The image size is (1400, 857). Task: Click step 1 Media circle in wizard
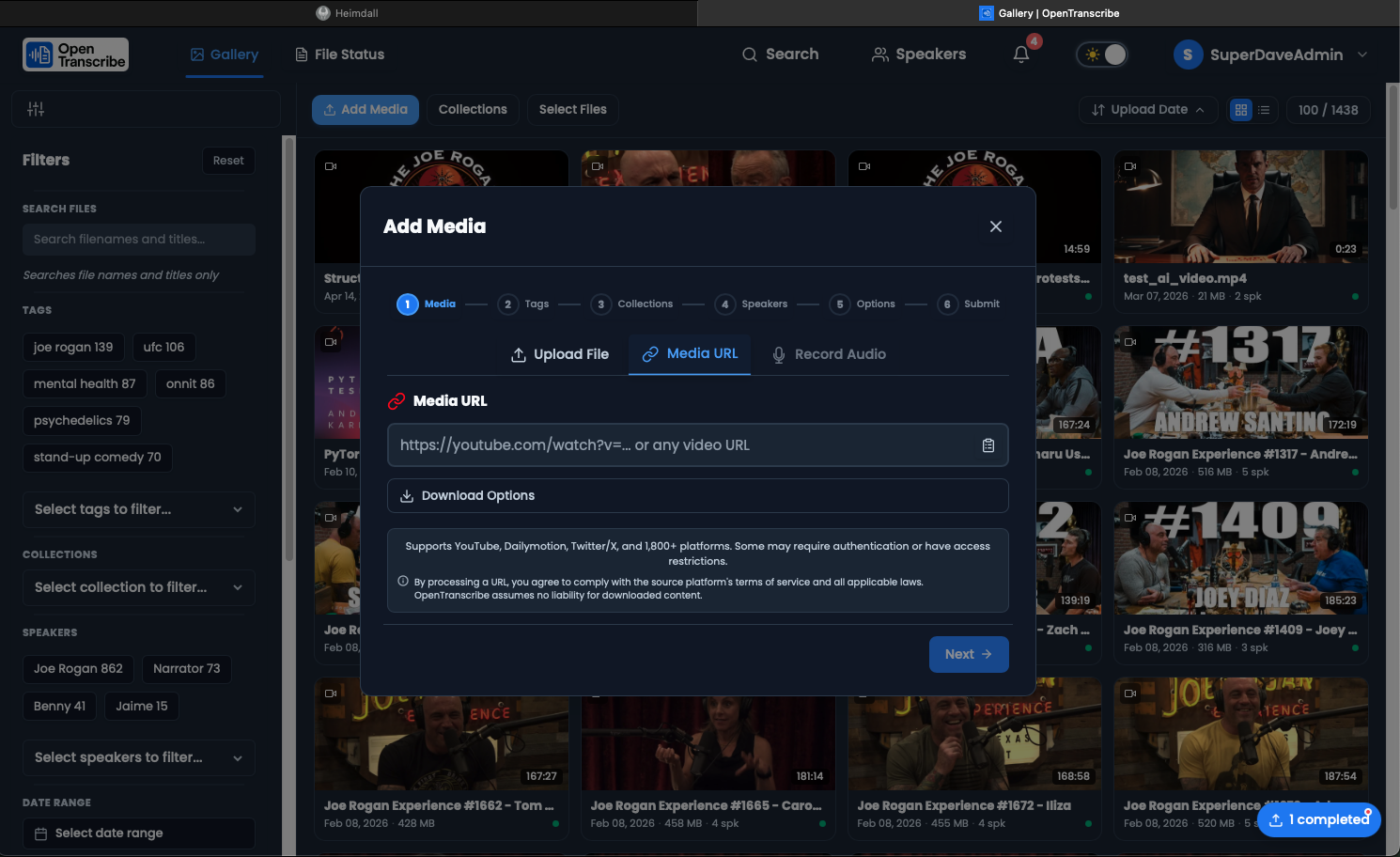click(407, 304)
